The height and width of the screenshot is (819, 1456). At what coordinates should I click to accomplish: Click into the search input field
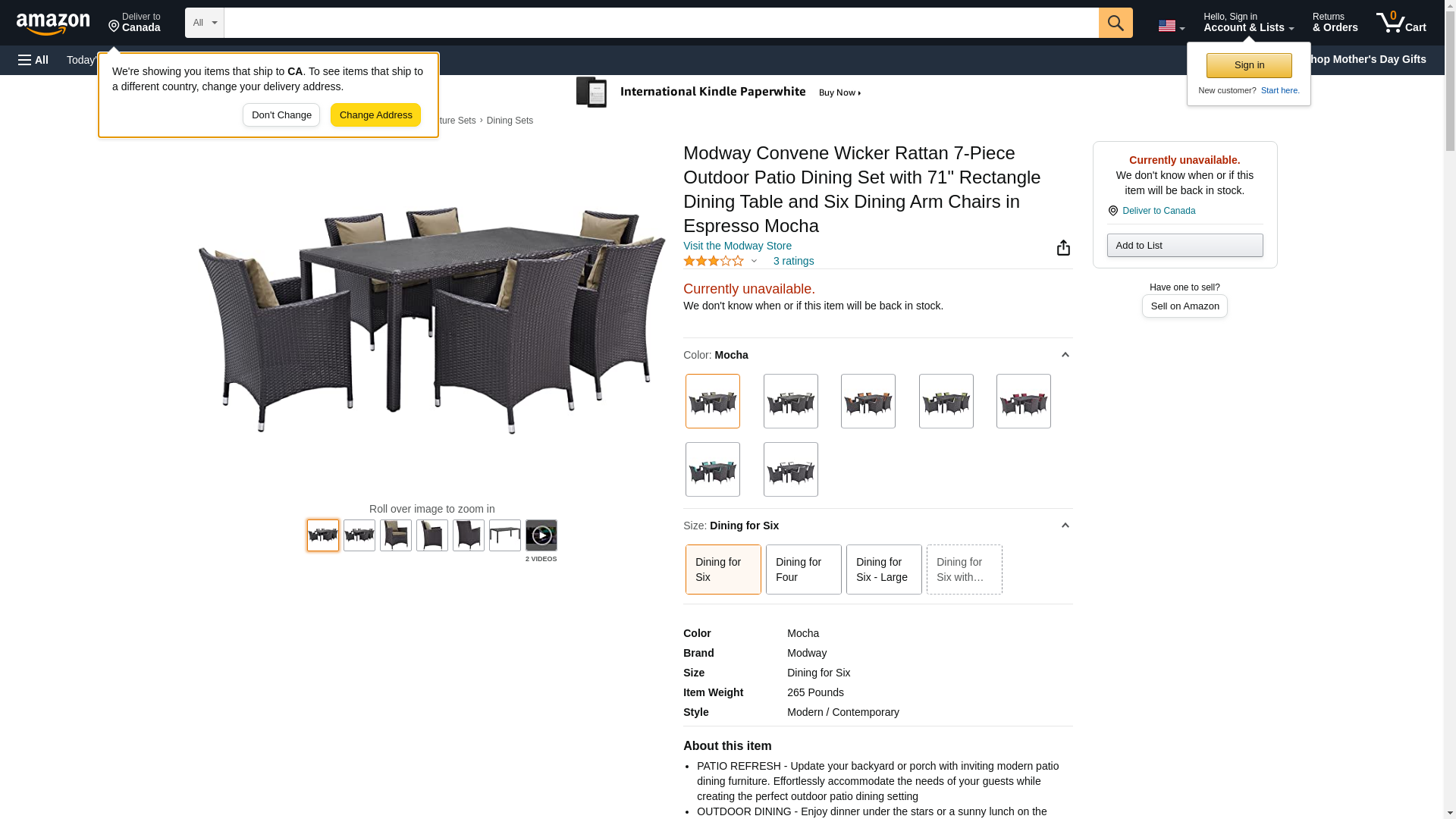[661, 23]
